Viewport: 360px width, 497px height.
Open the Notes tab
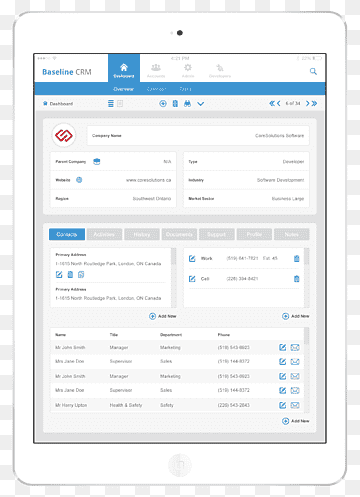coord(292,234)
